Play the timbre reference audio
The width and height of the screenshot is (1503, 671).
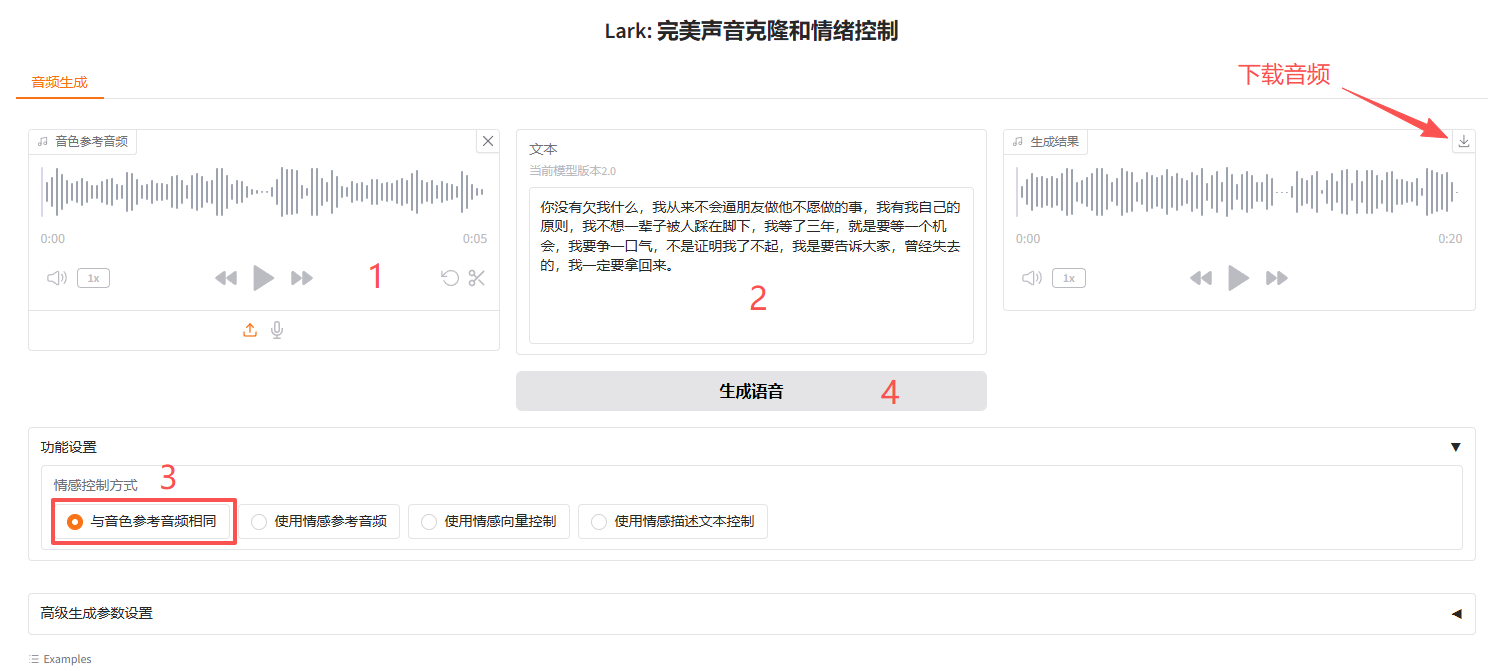pyautogui.click(x=263, y=278)
